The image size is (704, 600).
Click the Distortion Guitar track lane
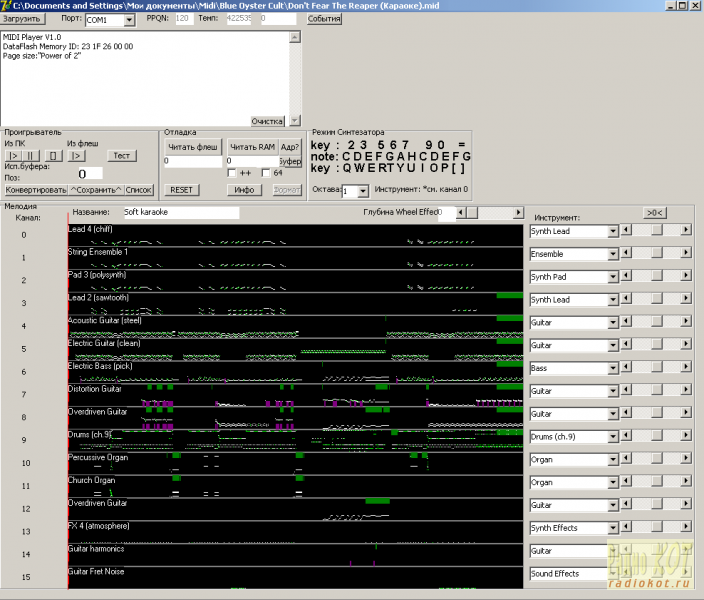[x=295, y=395]
